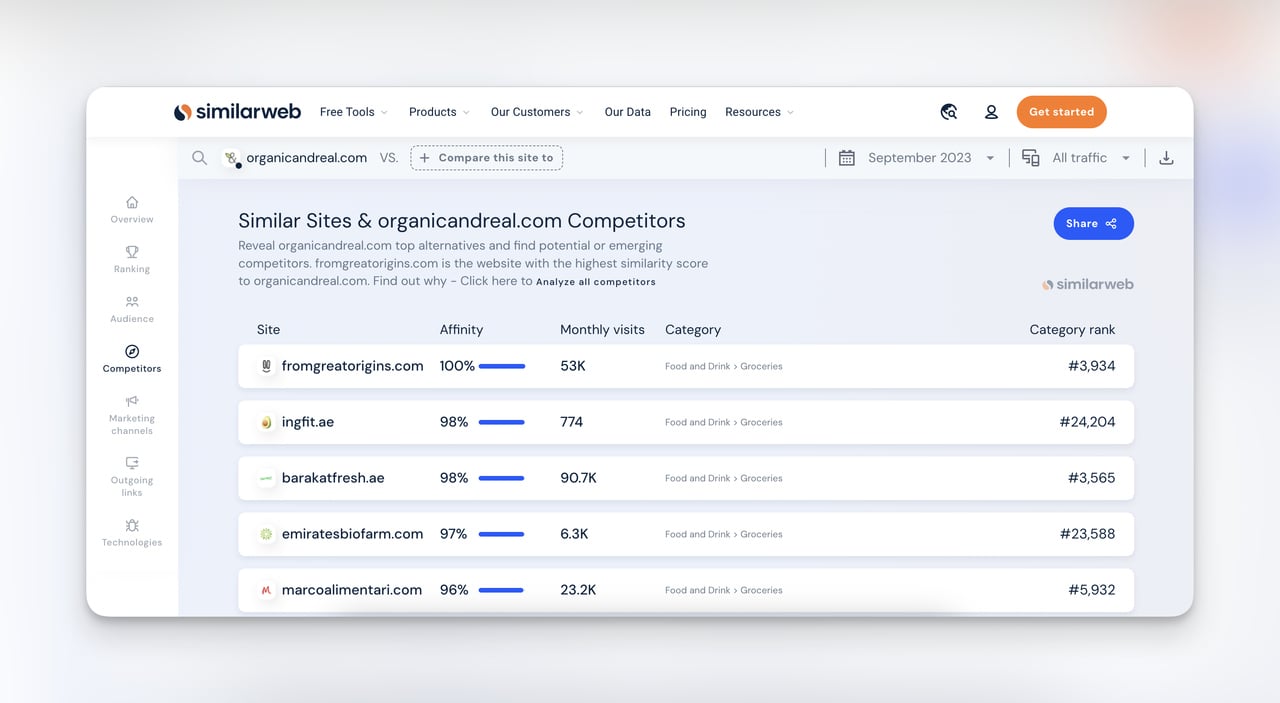The width and height of the screenshot is (1280, 703).
Task: Open the emiratesbiofarm.com site link
Action: [x=353, y=534]
